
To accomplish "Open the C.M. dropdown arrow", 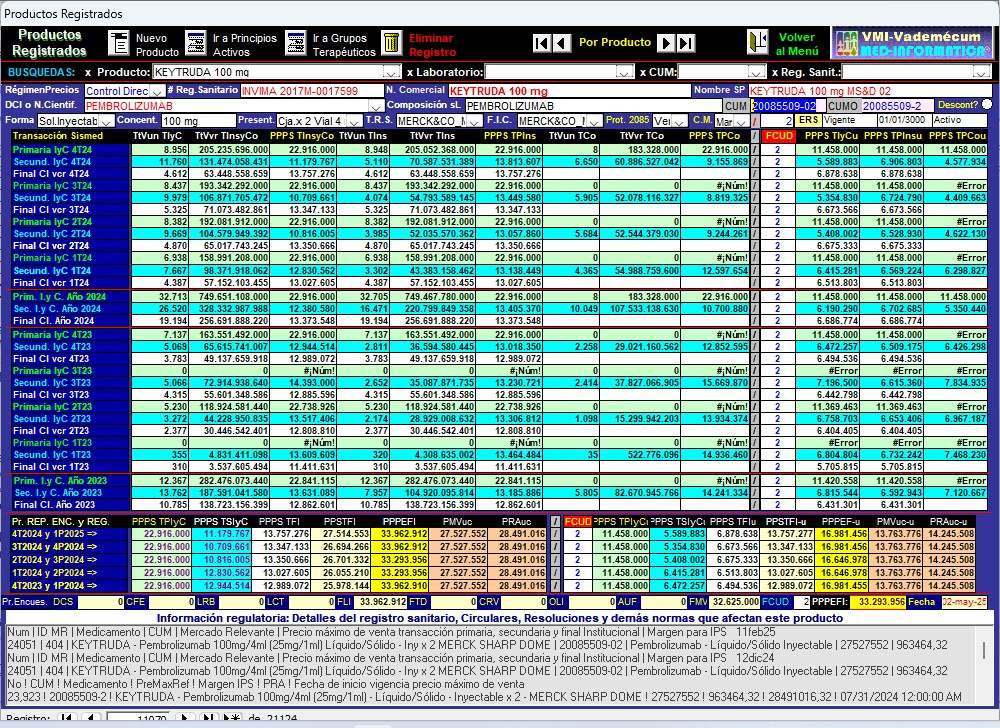I will (x=741, y=121).
